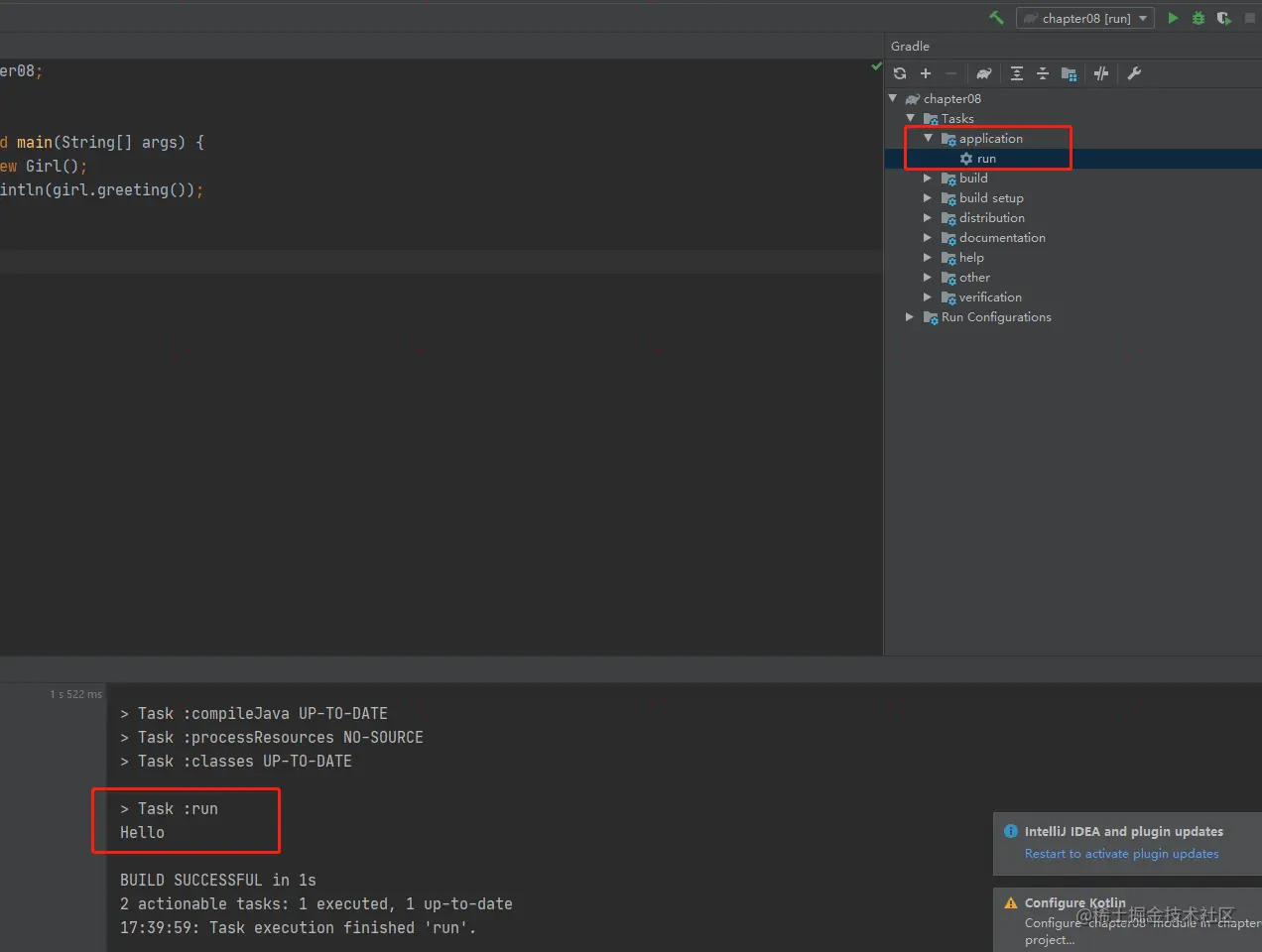The width and height of the screenshot is (1262, 952).
Task: Expand all nodes in Gradle tree
Action: tap(1017, 73)
